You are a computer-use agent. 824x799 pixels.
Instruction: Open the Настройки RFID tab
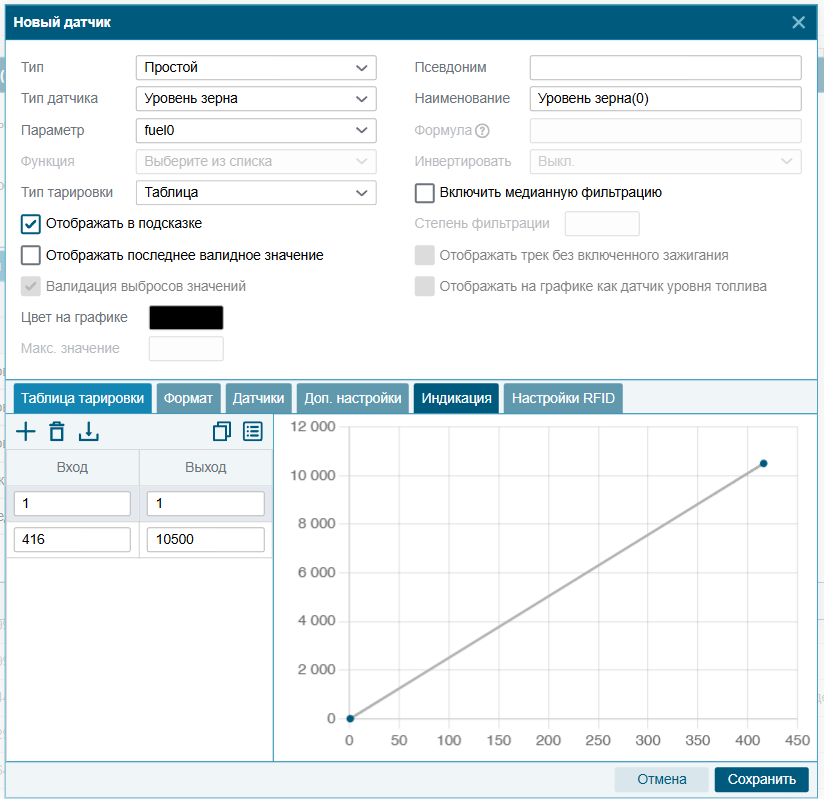563,398
